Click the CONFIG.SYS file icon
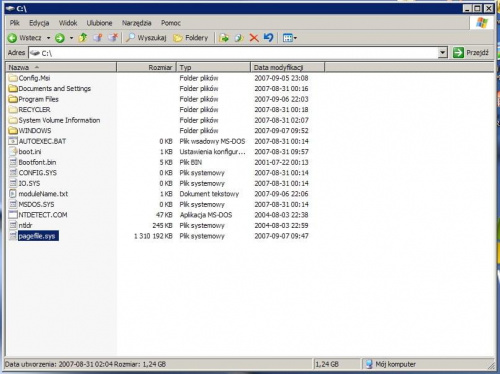 click(13, 173)
